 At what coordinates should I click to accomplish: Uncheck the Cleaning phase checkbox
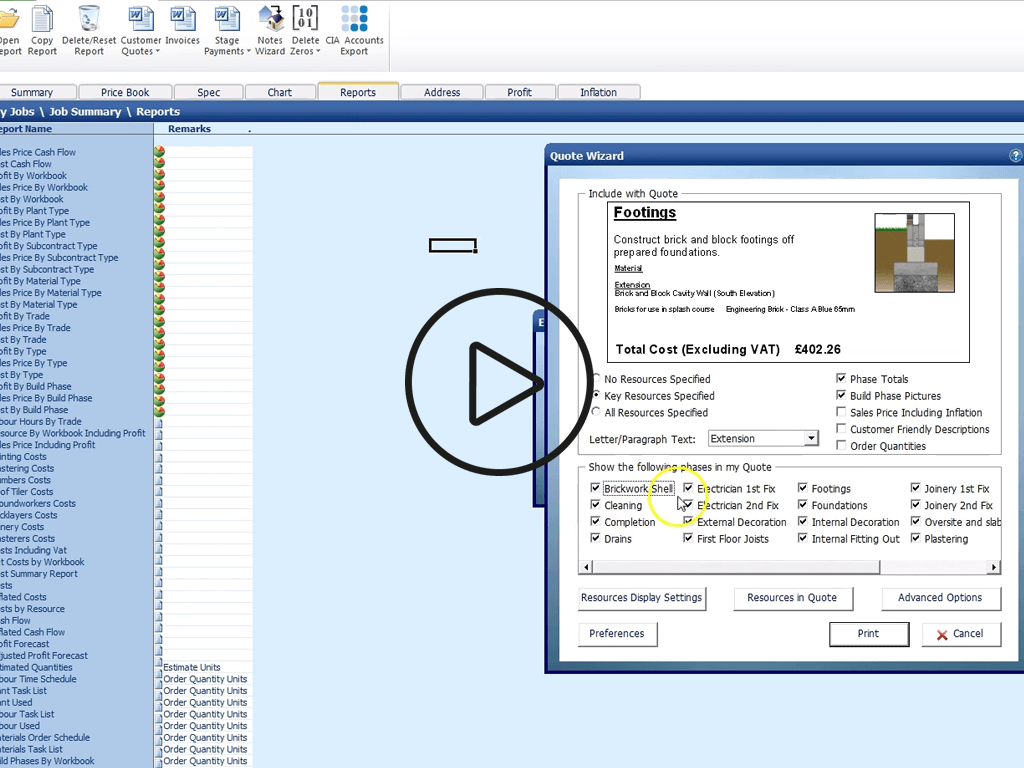coord(595,505)
